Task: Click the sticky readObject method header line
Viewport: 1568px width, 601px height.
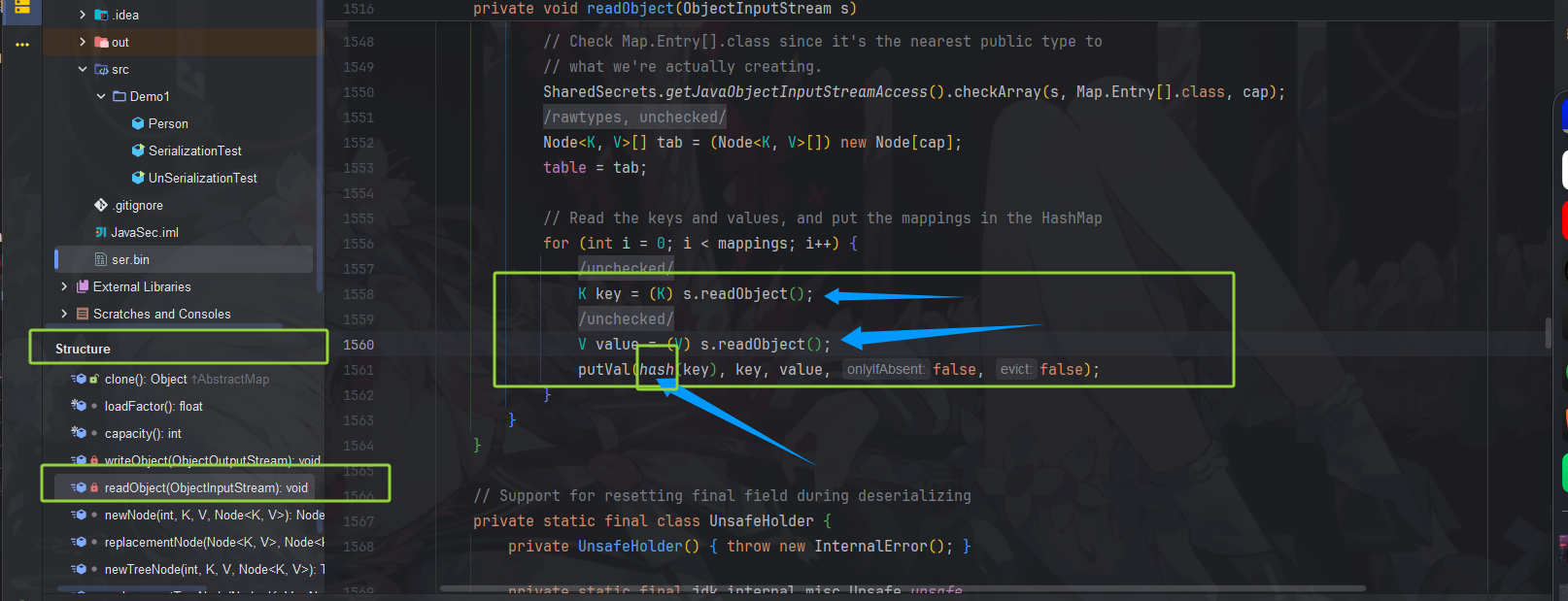Action: [665, 9]
